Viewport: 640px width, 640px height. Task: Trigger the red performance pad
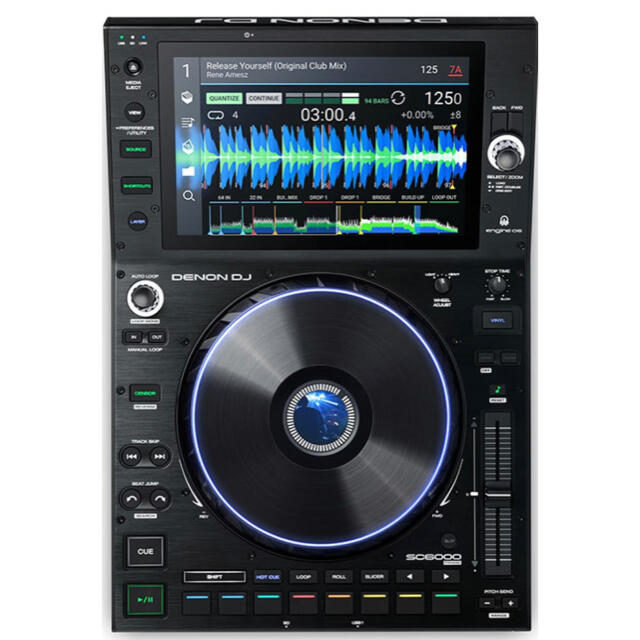click(303, 603)
